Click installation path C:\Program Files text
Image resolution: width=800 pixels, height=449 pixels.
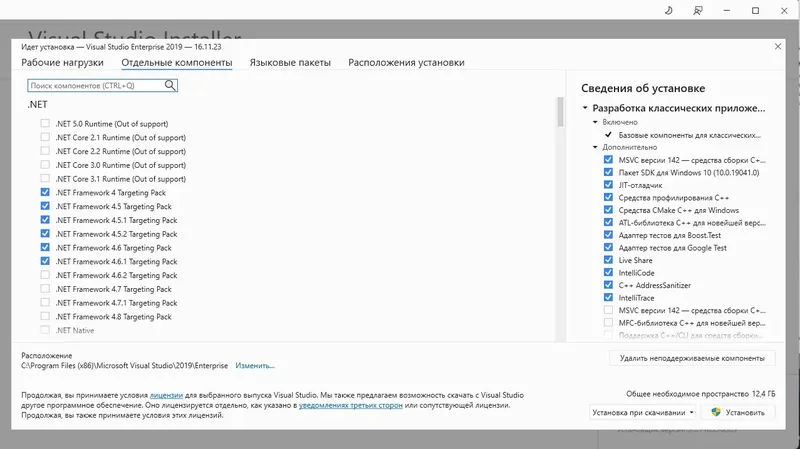coord(124,365)
